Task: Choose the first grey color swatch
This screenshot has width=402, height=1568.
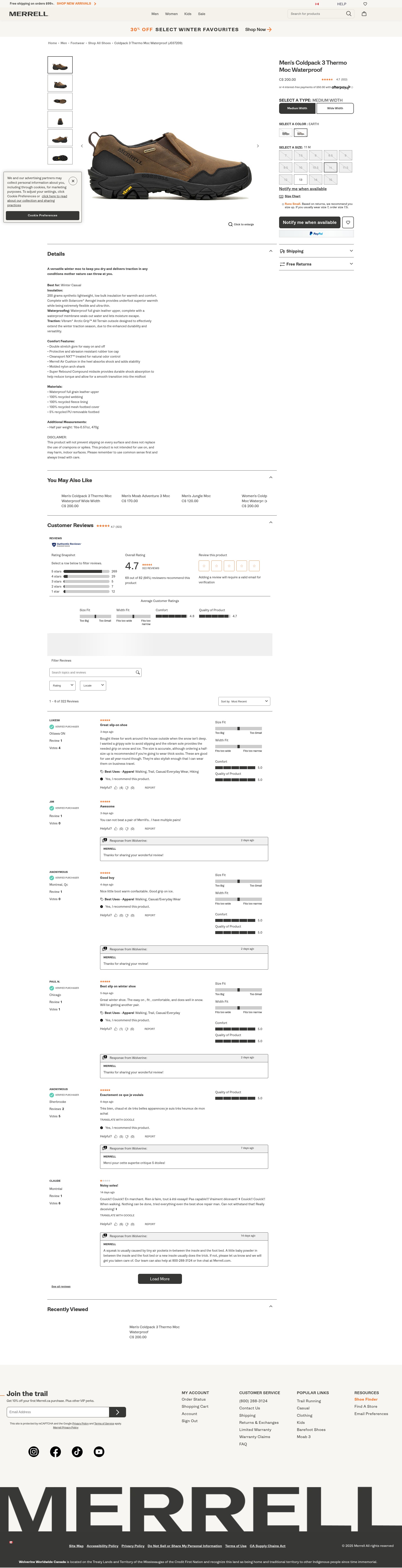Action: [x=286, y=133]
